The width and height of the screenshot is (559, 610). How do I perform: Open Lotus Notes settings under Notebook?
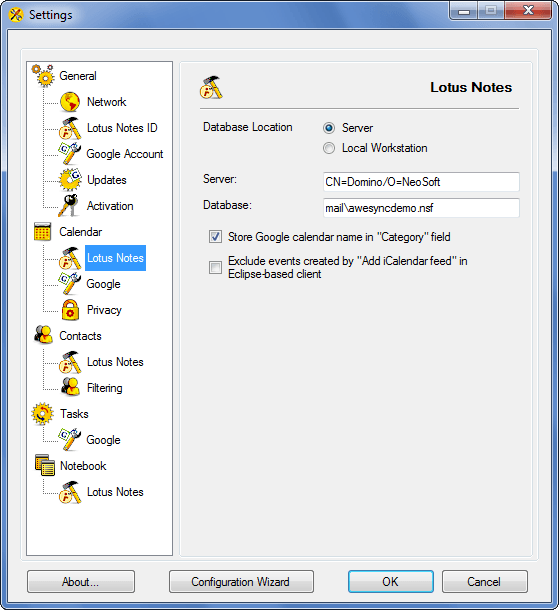click(x=115, y=492)
